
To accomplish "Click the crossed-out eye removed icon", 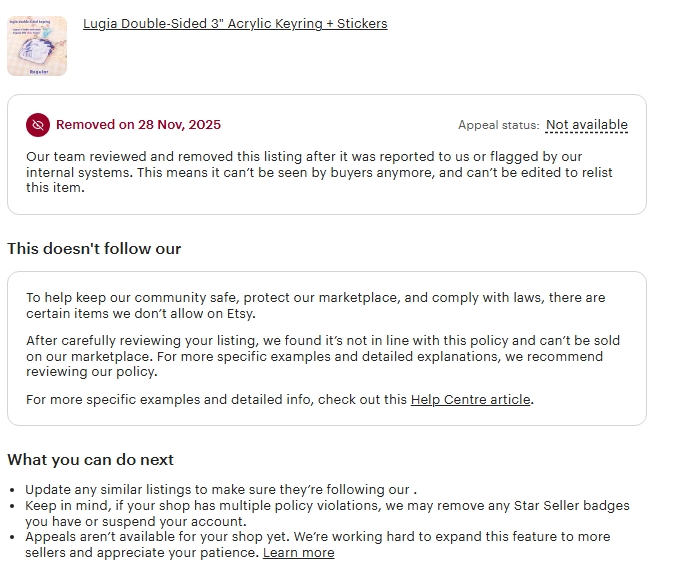I will point(38,125).
